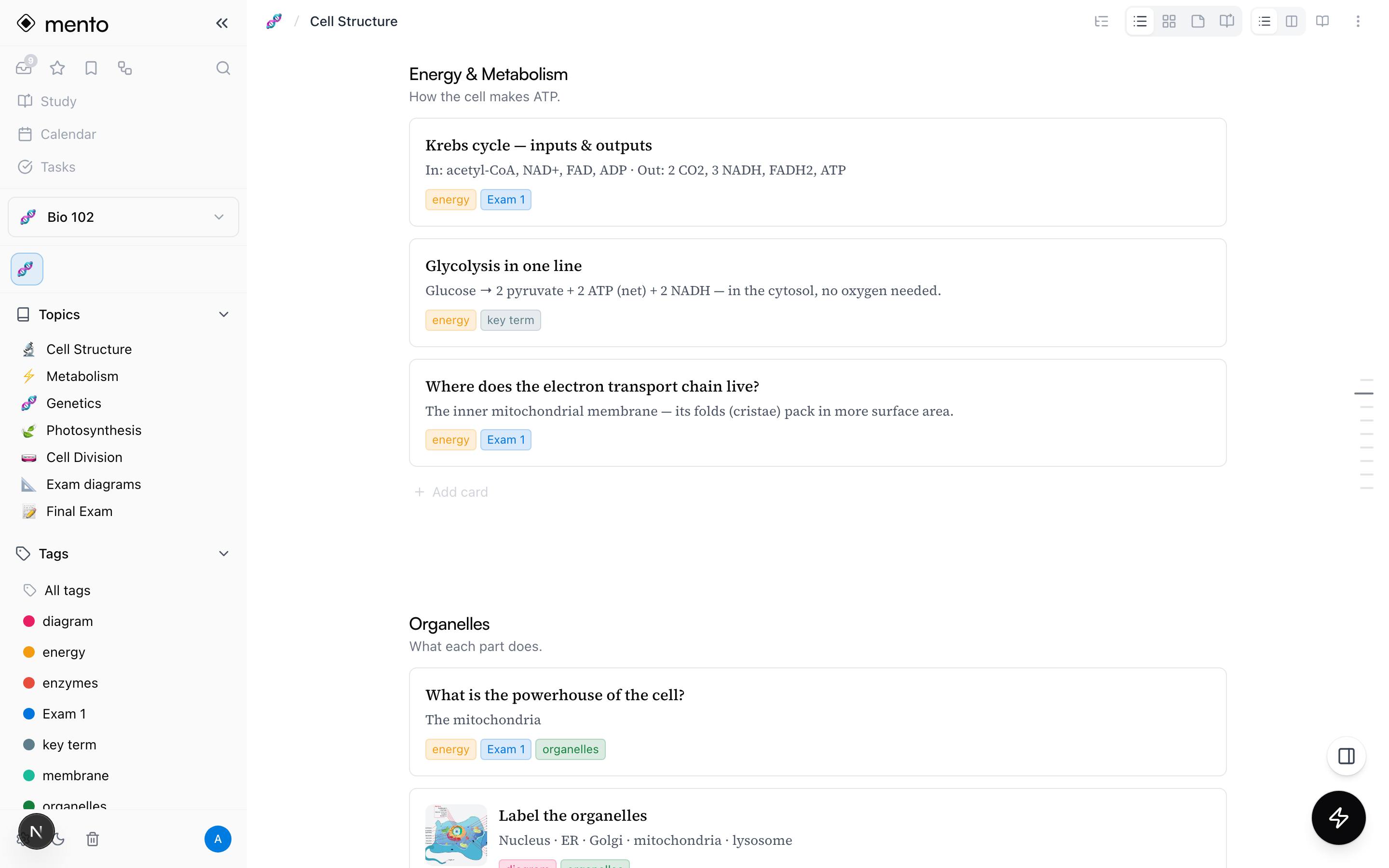The height and width of the screenshot is (868, 1389).
Task: Click the black lightning quick-action button
Action: 1338,817
